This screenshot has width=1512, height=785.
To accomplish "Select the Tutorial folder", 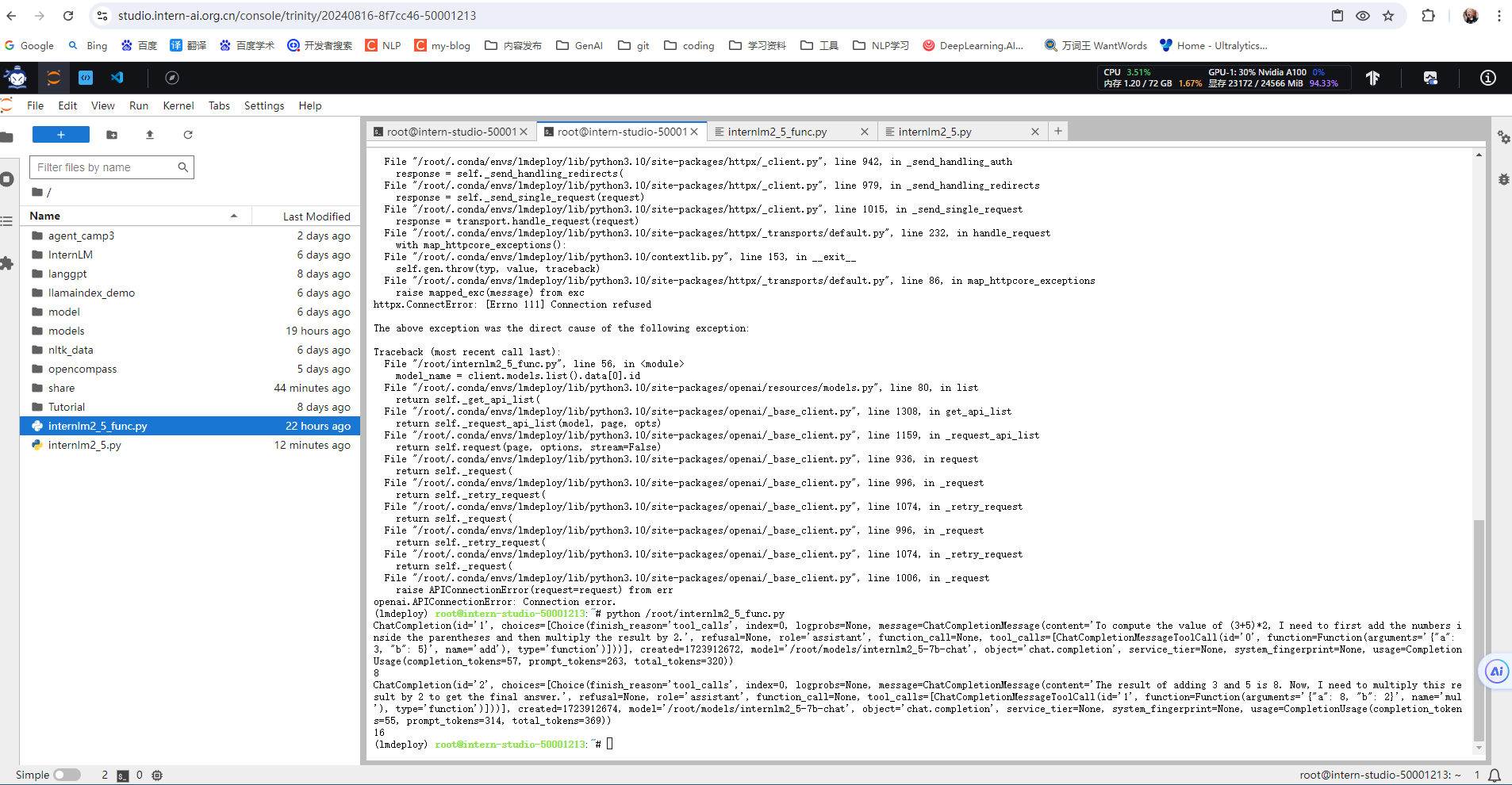I will [x=190, y=407].
